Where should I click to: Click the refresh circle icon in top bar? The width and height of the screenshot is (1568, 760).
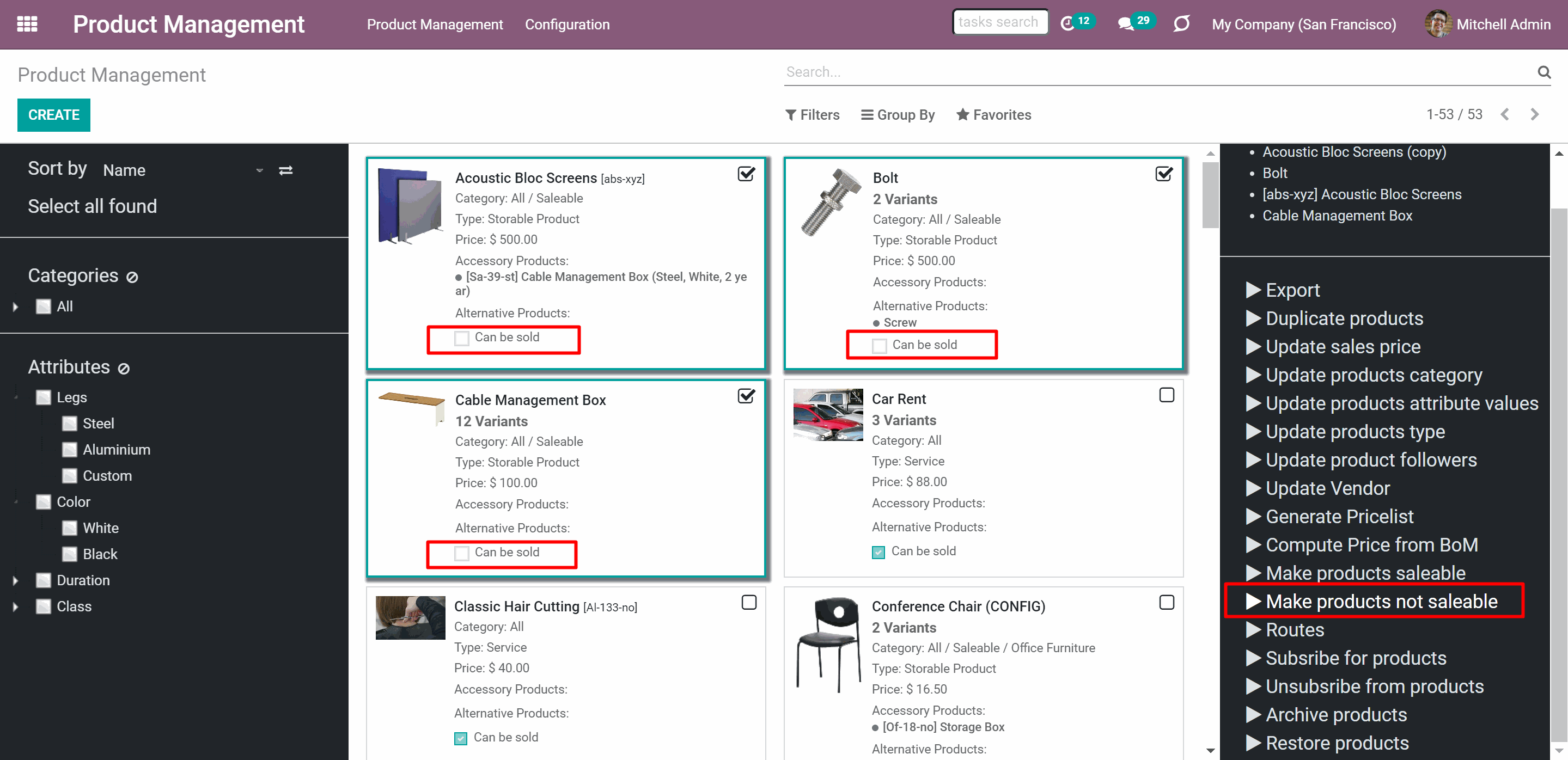click(x=1181, y=24)
